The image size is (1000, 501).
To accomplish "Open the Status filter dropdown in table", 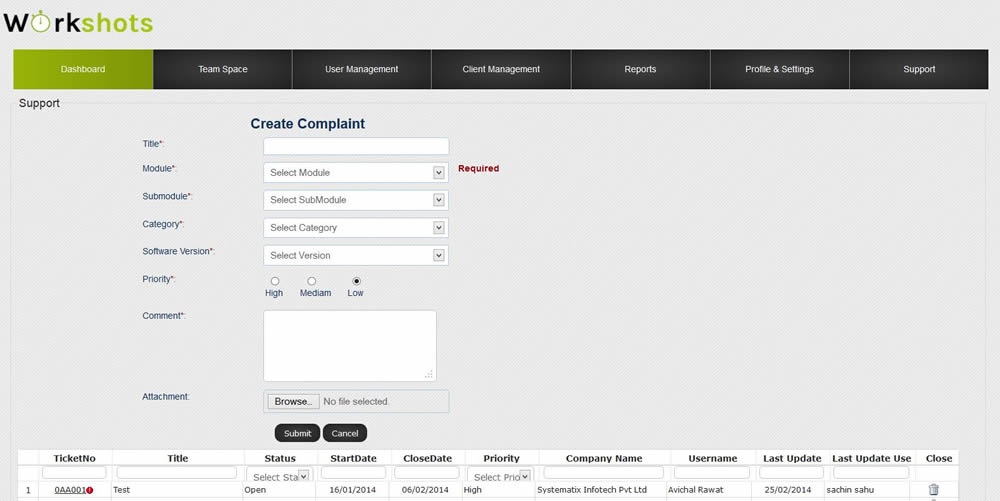I will click(279, 477).
